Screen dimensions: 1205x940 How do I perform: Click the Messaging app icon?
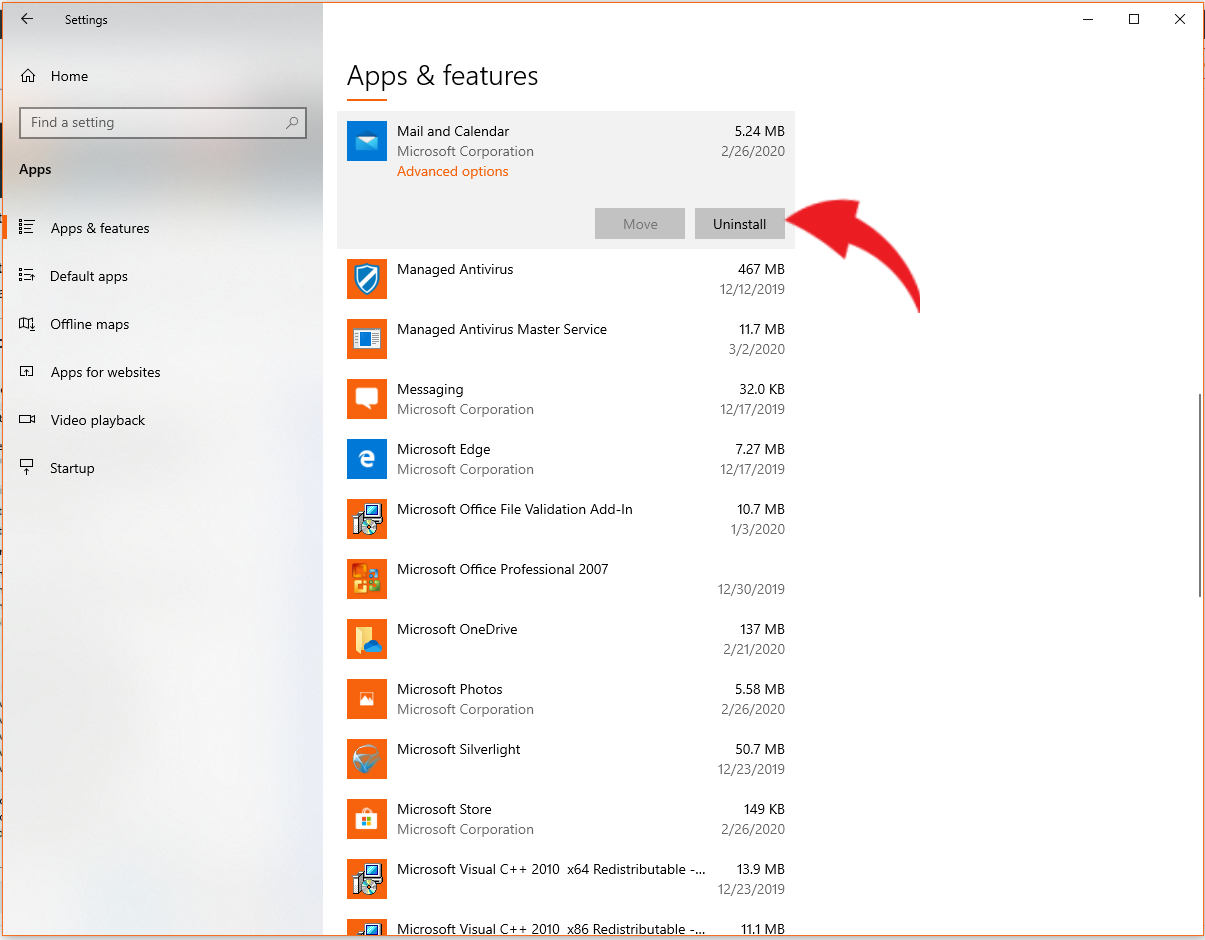(366, 399)
